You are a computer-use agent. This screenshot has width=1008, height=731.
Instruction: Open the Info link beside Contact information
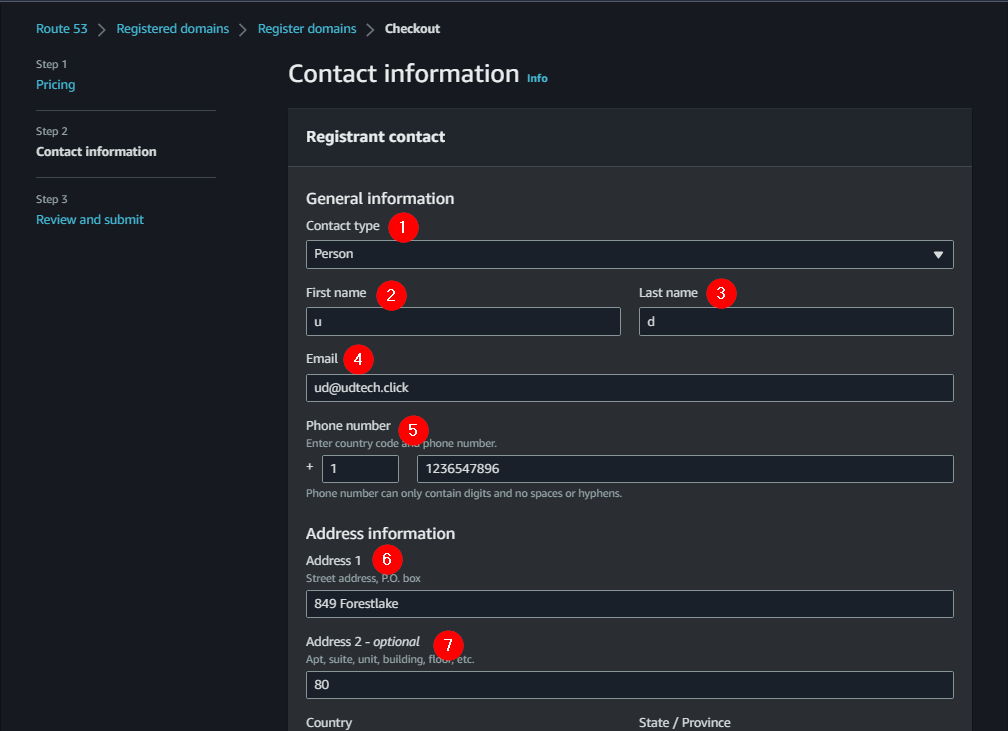tap(537, 78)
